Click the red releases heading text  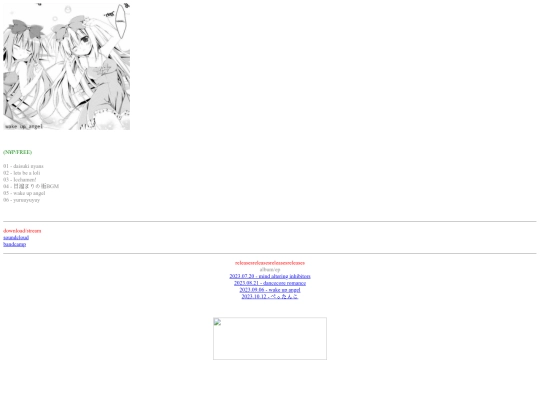click(x=270, y=263)
